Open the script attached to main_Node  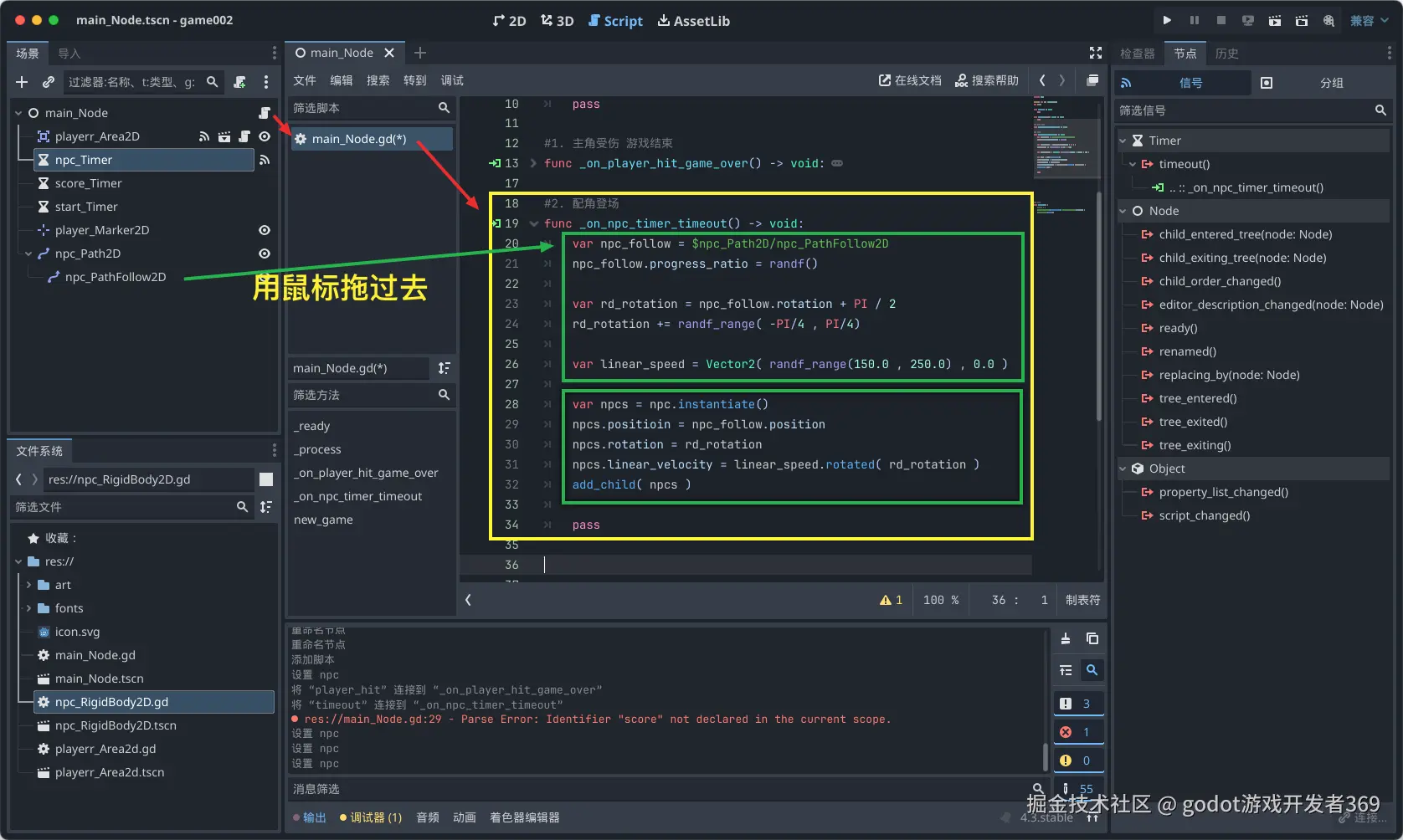(x=265, y=113)
